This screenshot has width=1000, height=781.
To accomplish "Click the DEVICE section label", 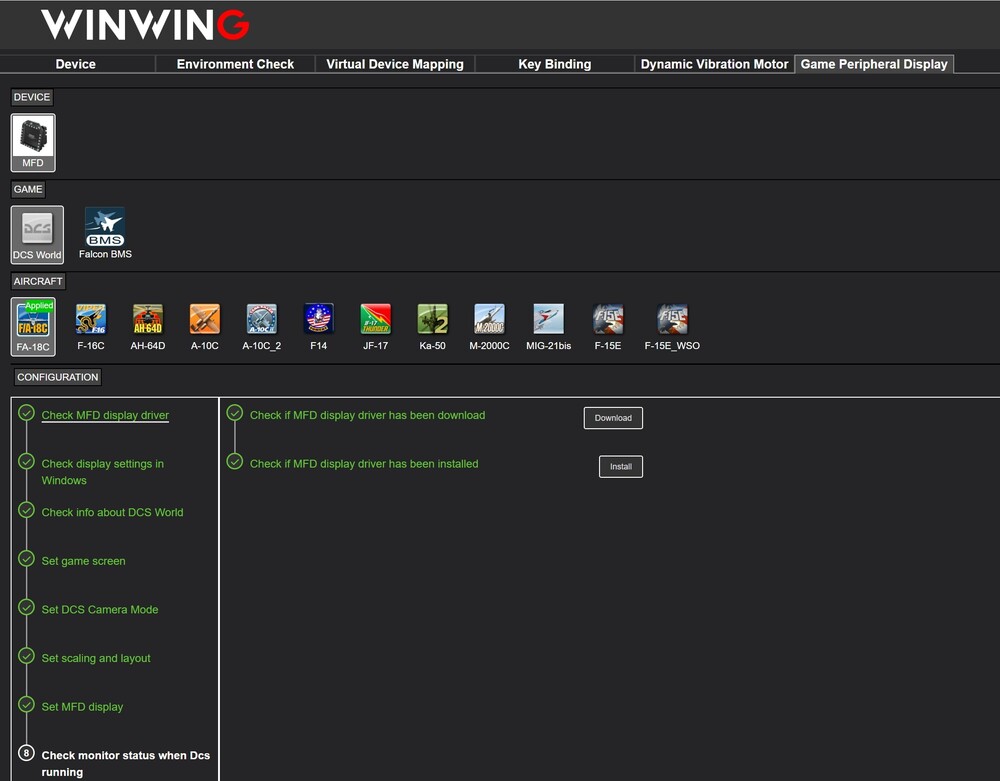I will (x=32, y=97).
